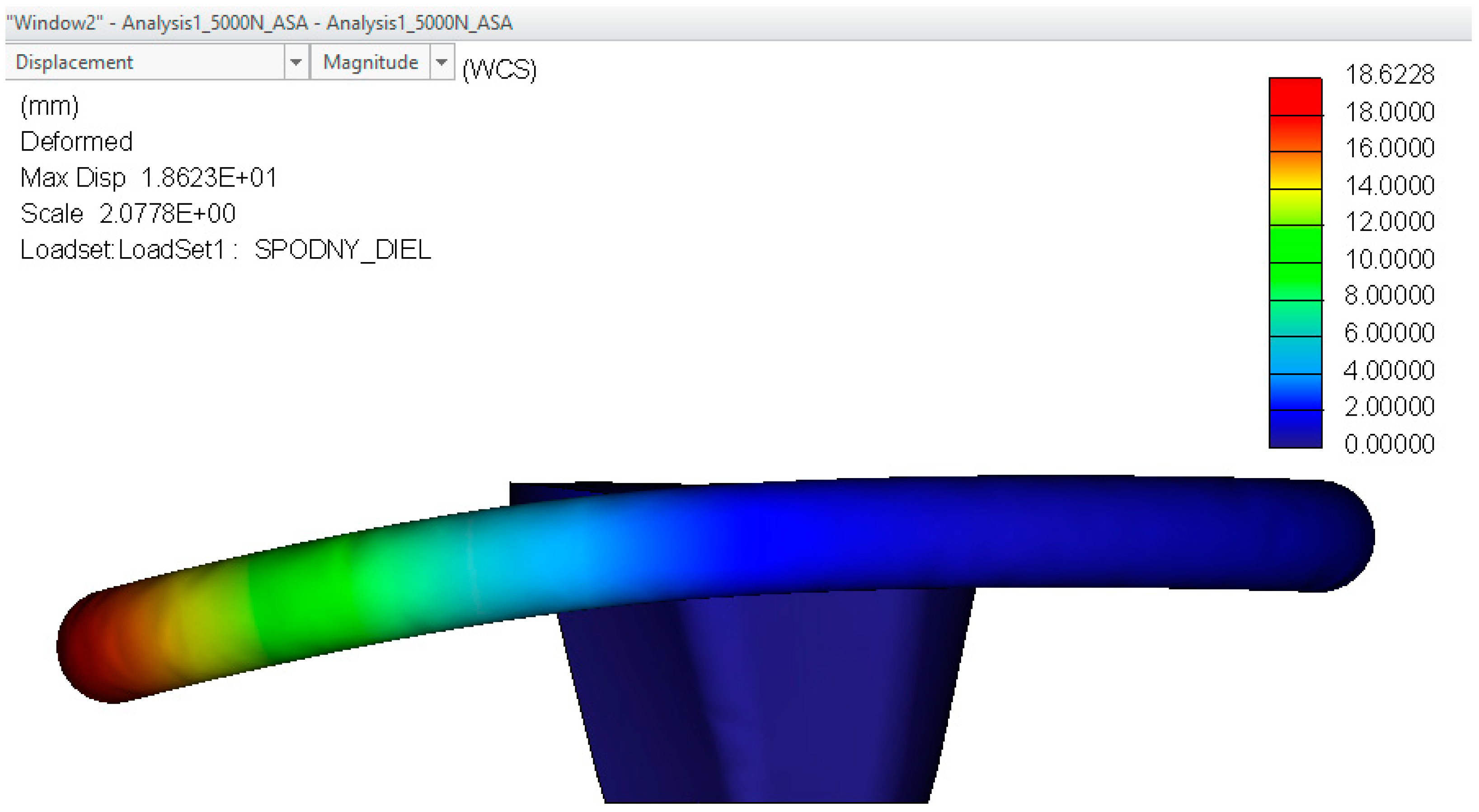The height and width of the screenshot is (812, 1479).
Task: Click the (WCS) coordinate system label
Action: (x=499, y=70)
